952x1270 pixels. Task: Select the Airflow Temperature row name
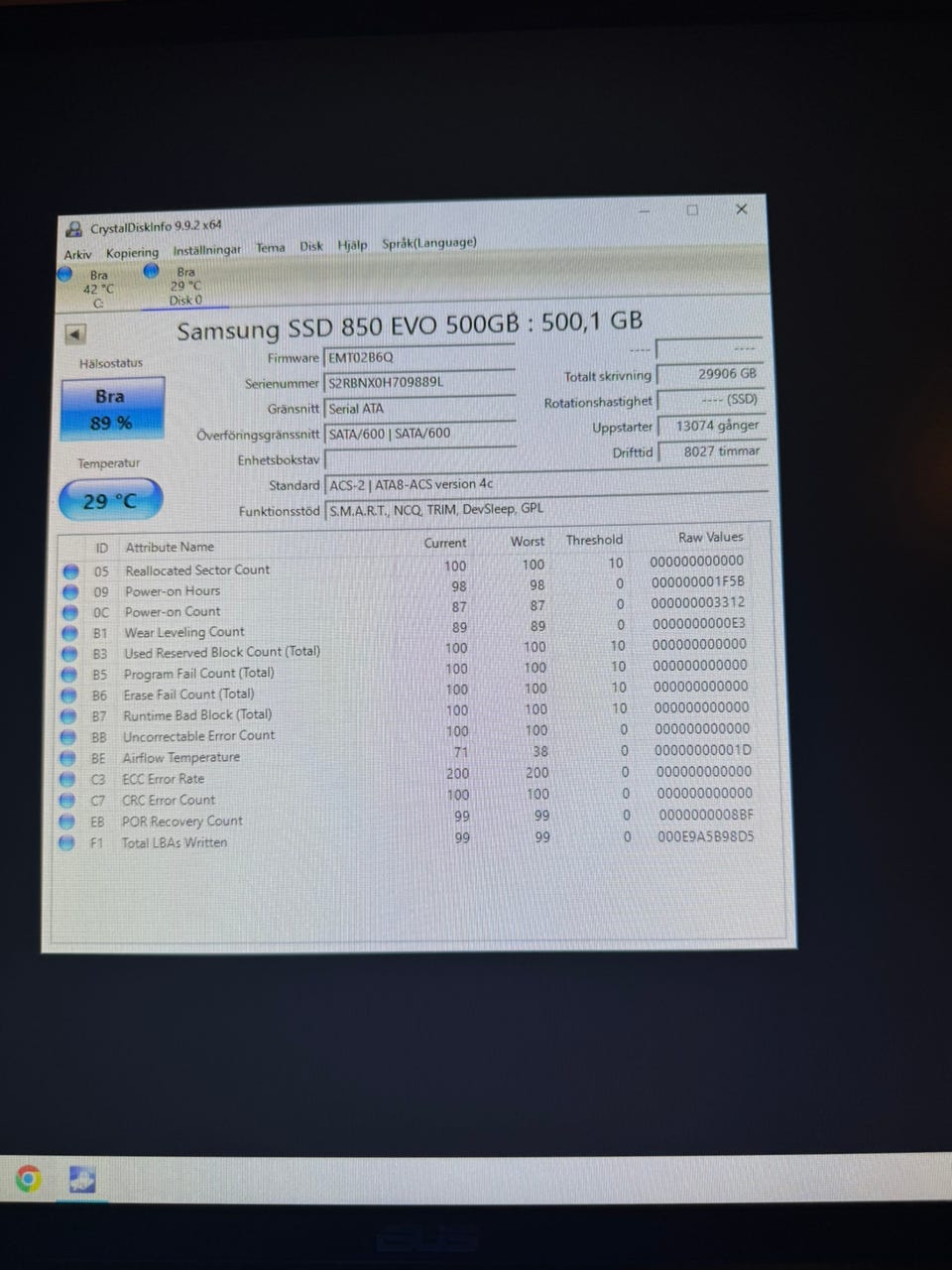point(181,757)
